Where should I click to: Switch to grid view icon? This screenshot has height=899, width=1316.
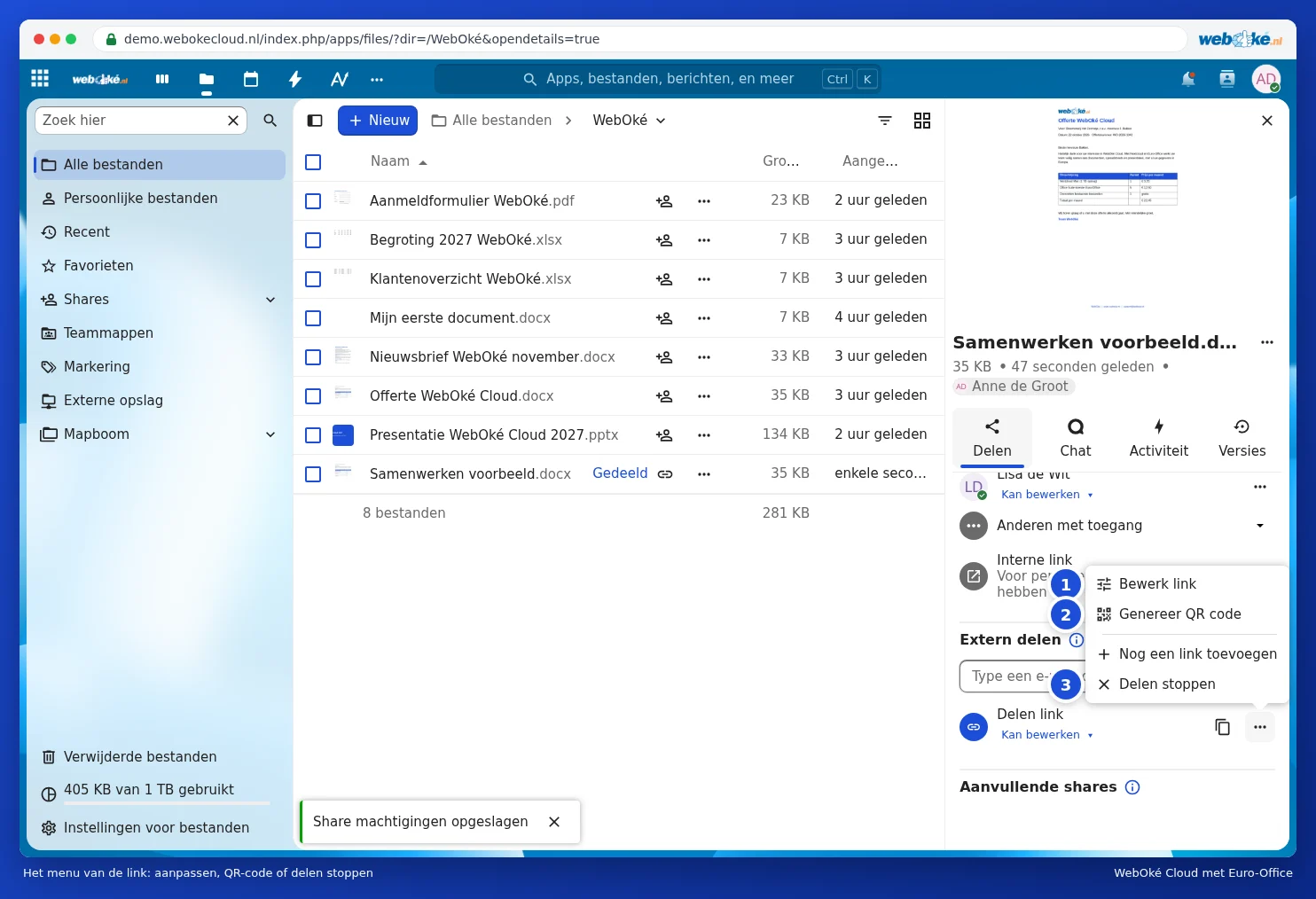922,121
